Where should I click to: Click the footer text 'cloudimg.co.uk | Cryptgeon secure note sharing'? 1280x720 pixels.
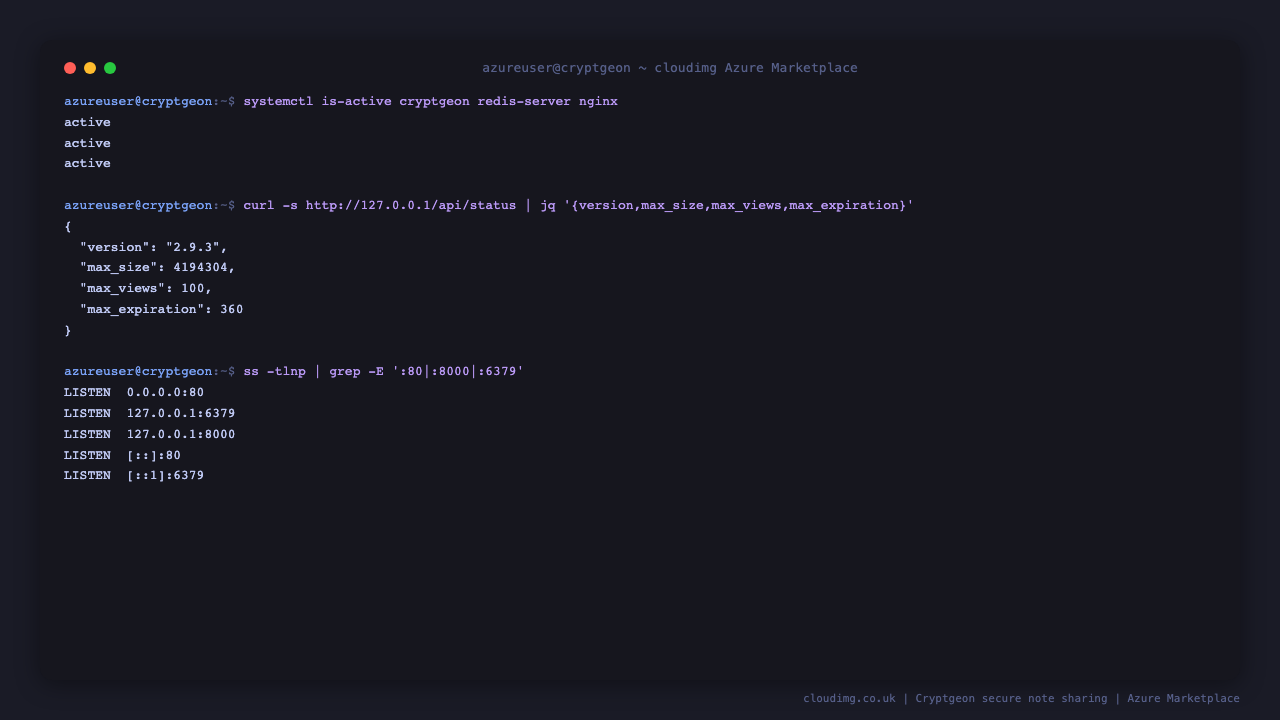tap(955, 699)
